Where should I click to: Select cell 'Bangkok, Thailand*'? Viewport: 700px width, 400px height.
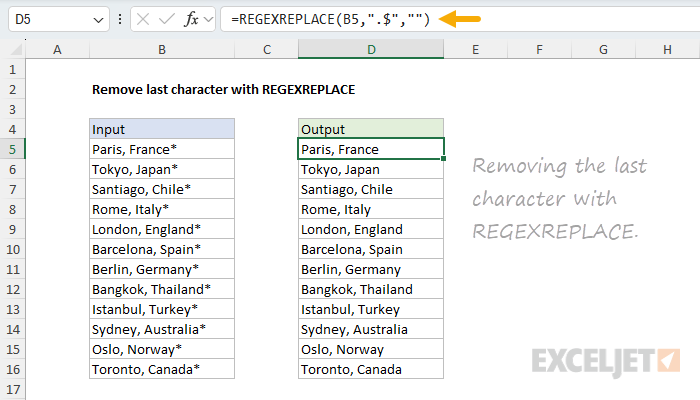(x=162, y=289)
